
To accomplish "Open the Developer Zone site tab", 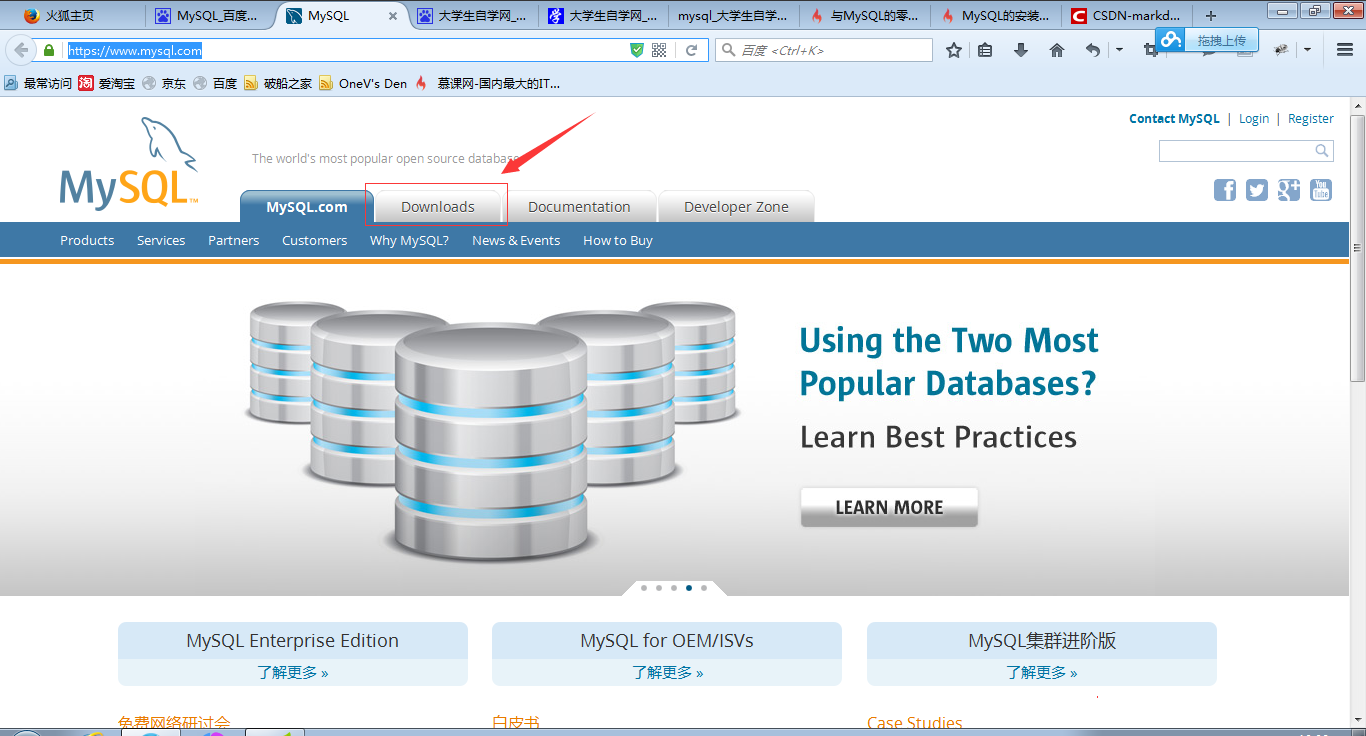I will click(736, 206).
